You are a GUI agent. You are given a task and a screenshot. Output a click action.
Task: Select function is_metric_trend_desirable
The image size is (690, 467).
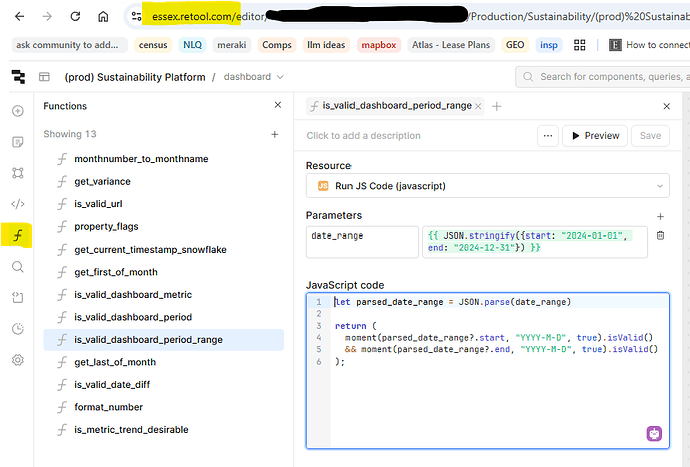(131, 430)
